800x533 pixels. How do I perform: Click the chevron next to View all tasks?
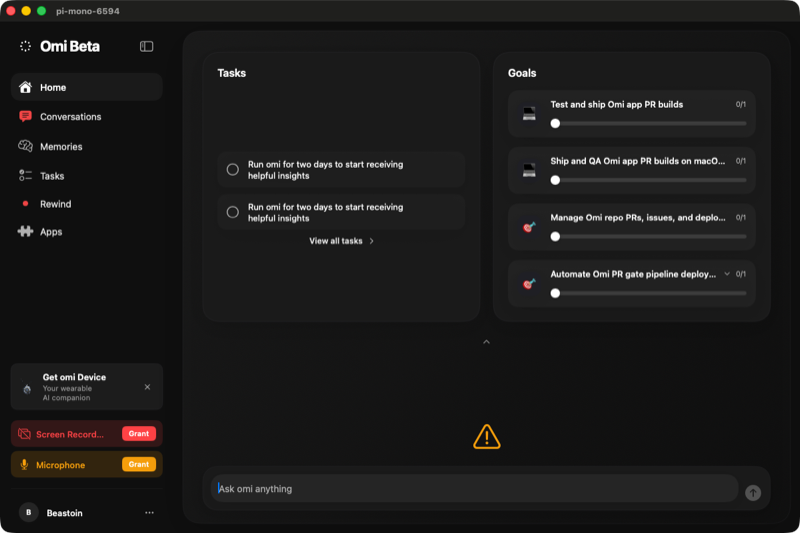tap(371, 241)
